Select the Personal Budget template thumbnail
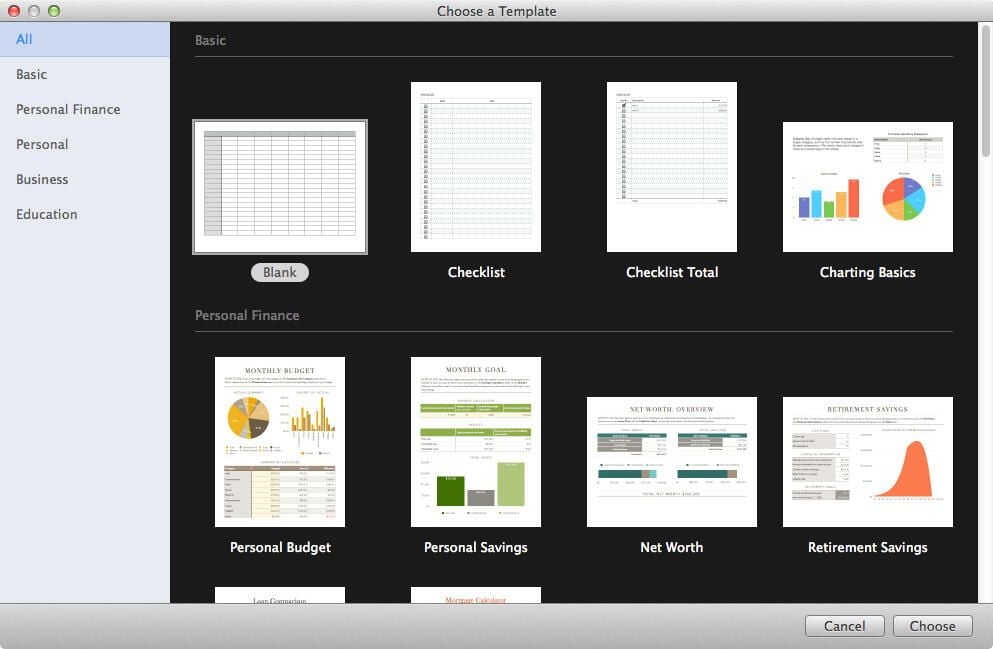The image size is (993, 649). click(x=280, y=441)
